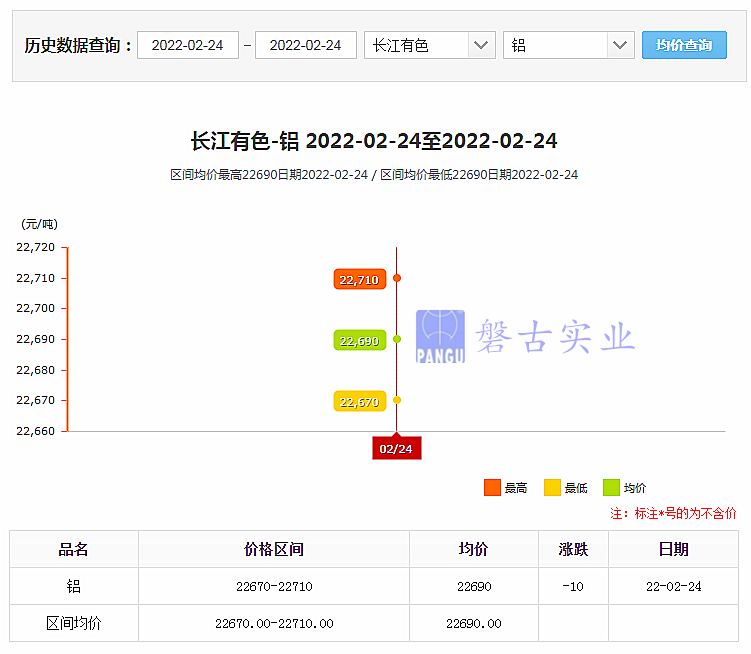The image size is (751, 654).
Task: Click the lowest price point on chart
Action: tap(397, 400)
